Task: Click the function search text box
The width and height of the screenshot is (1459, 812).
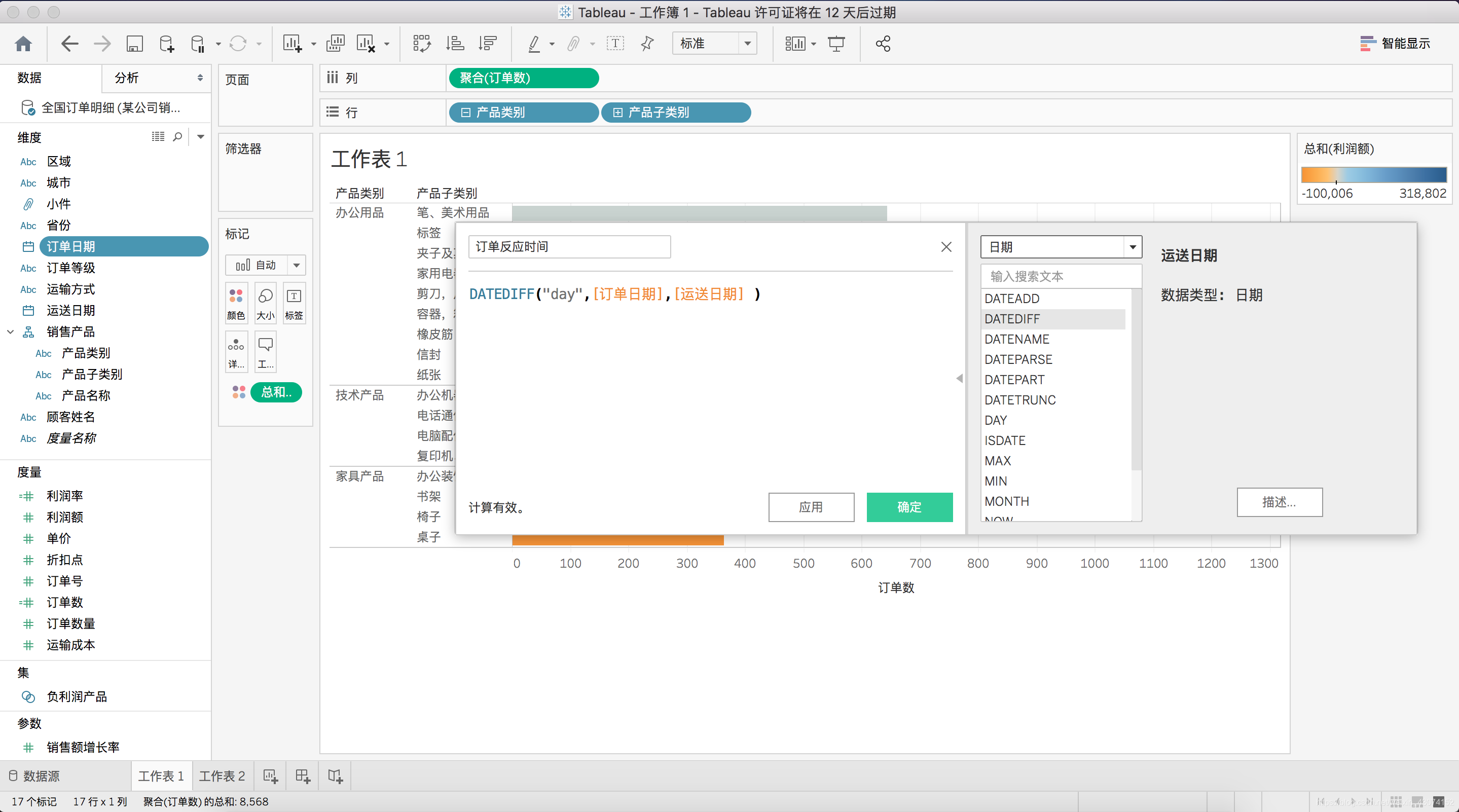Action: (1061, 276)
